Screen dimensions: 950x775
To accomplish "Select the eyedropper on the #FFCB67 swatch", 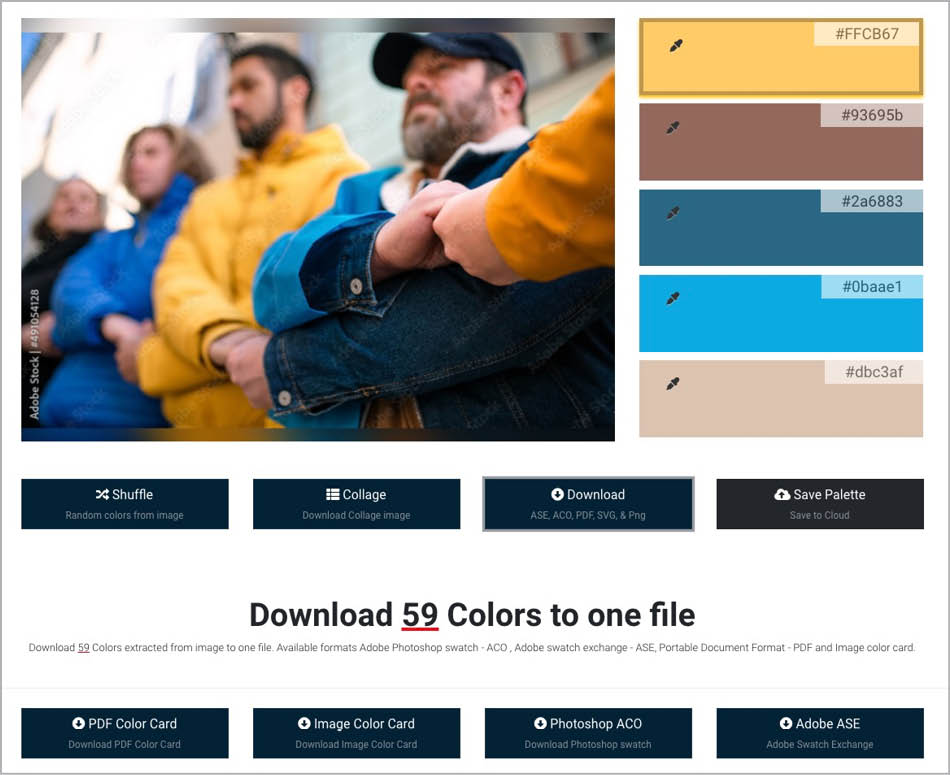I will pyautogui.click(x=675, y=46).
